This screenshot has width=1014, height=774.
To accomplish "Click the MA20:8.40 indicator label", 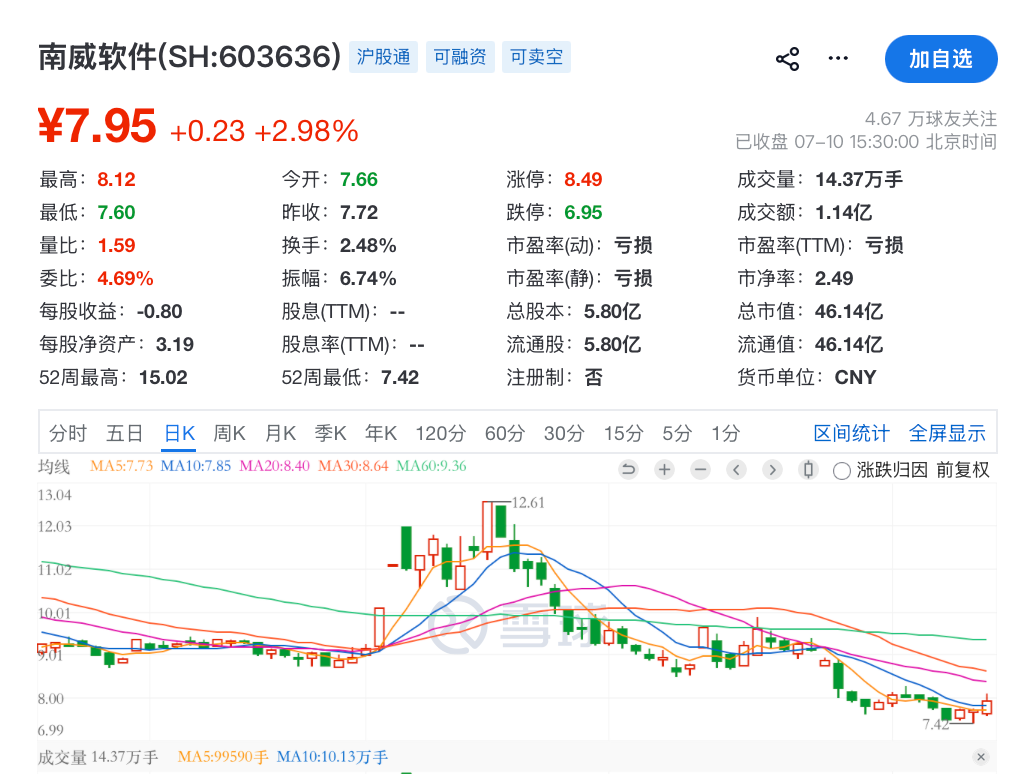I will (275, 466).
